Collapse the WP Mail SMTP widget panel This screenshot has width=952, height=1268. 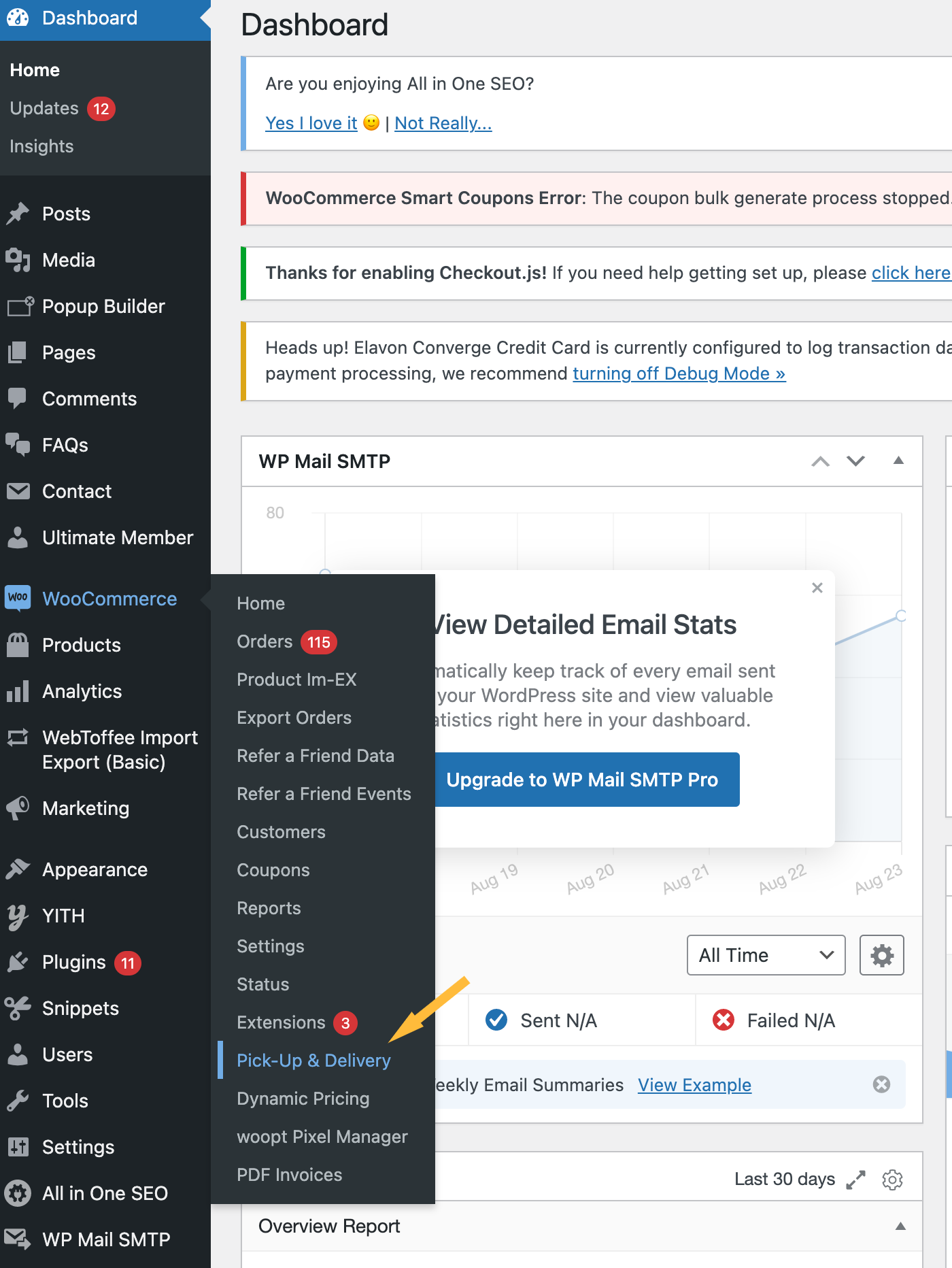898,461
